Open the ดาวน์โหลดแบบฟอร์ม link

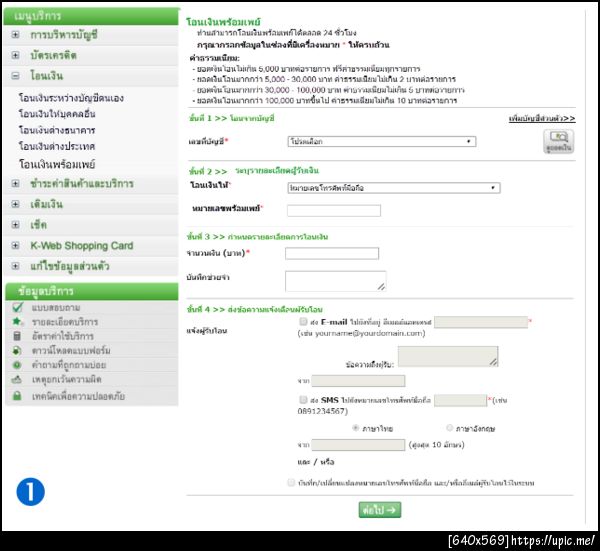(x=71, y=350)
